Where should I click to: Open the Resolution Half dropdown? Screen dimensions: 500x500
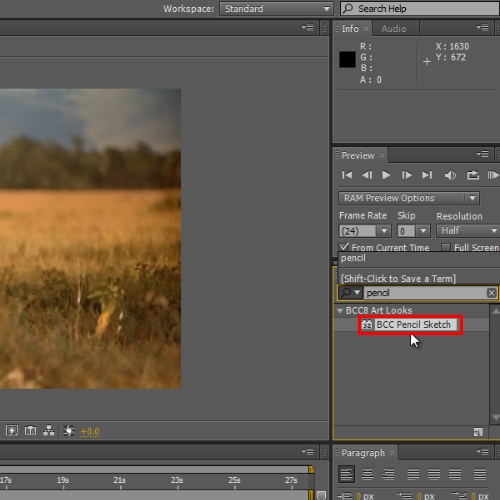468,231
